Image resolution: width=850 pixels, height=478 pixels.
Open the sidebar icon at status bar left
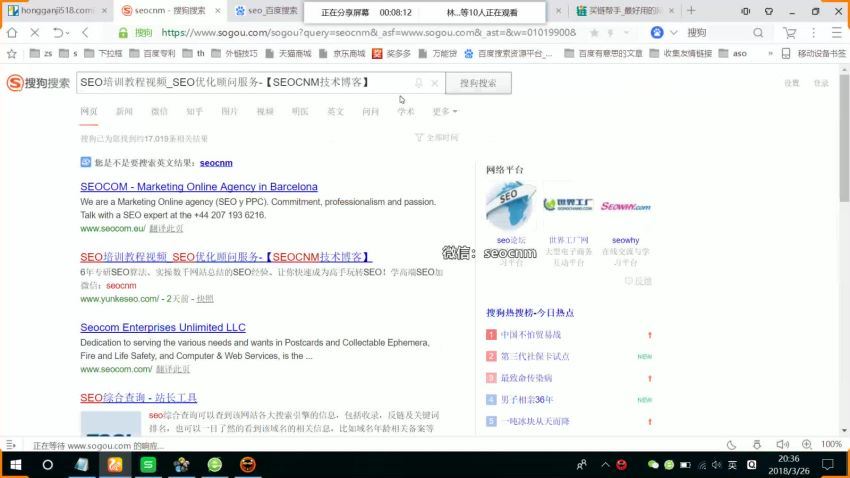11,445
